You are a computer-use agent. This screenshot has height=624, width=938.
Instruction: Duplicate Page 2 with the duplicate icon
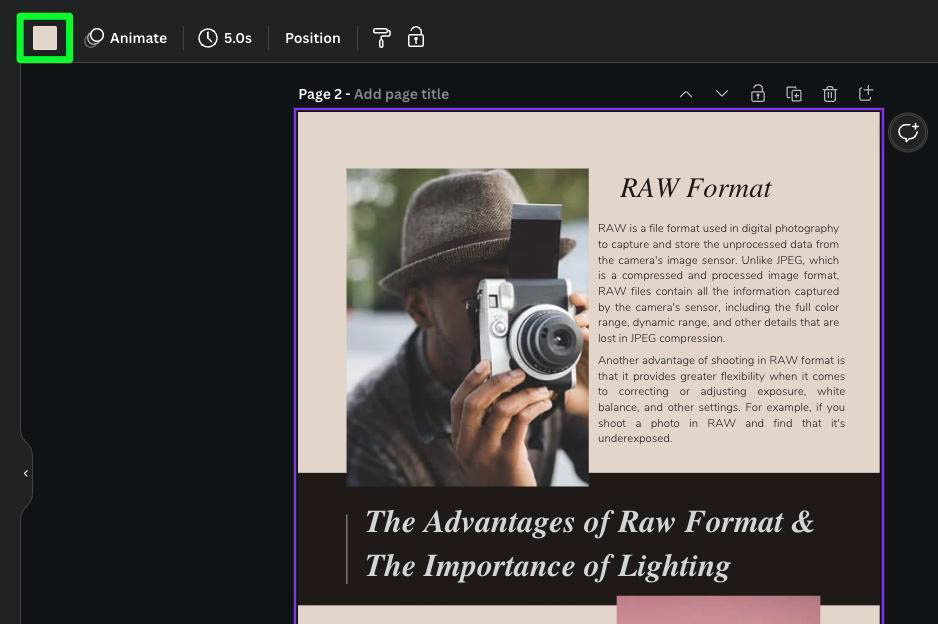(x=794, y=94)
